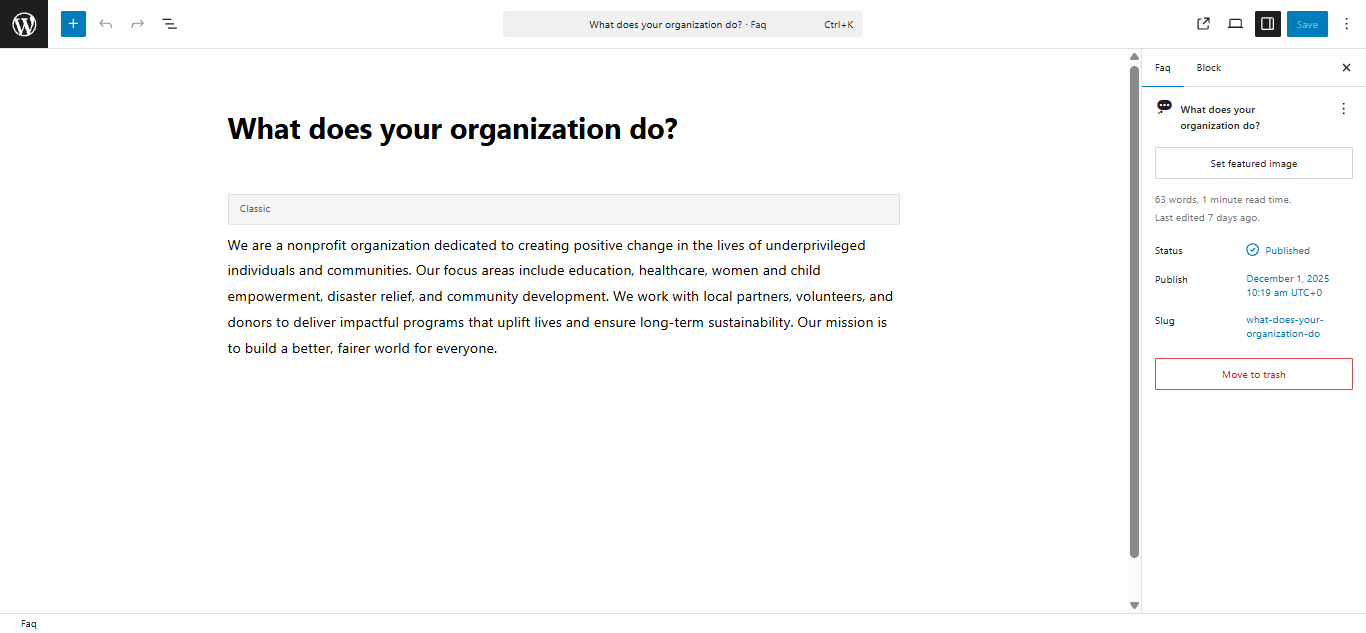Click the what-does-your-organization-do slug link
This screenshot has height=633, width=1366.
pyautogui.click(x=1284, y=327)
